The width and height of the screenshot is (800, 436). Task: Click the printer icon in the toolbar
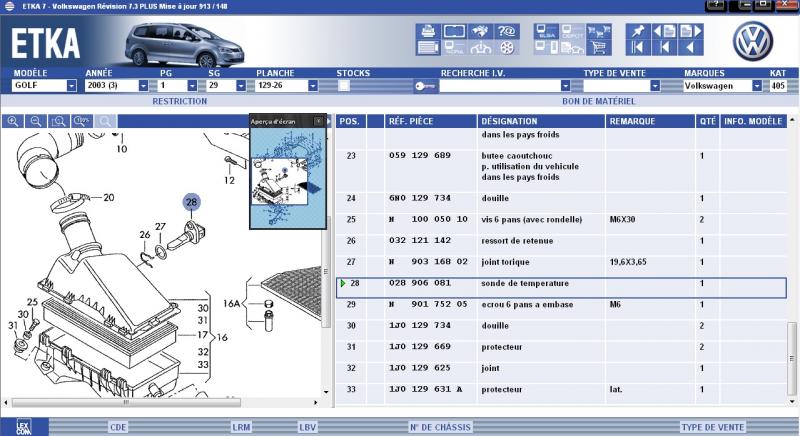pyautogui.click(x=428, y=31)
